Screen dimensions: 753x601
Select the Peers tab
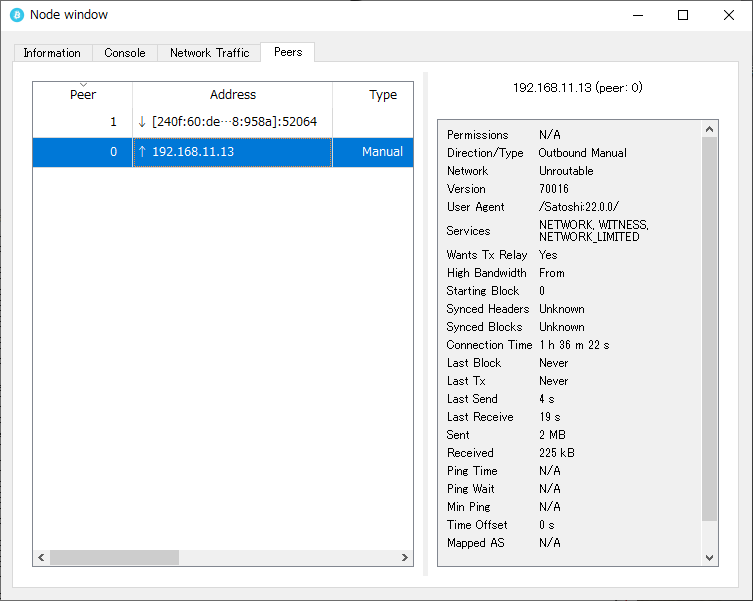(x=288, y=52)
